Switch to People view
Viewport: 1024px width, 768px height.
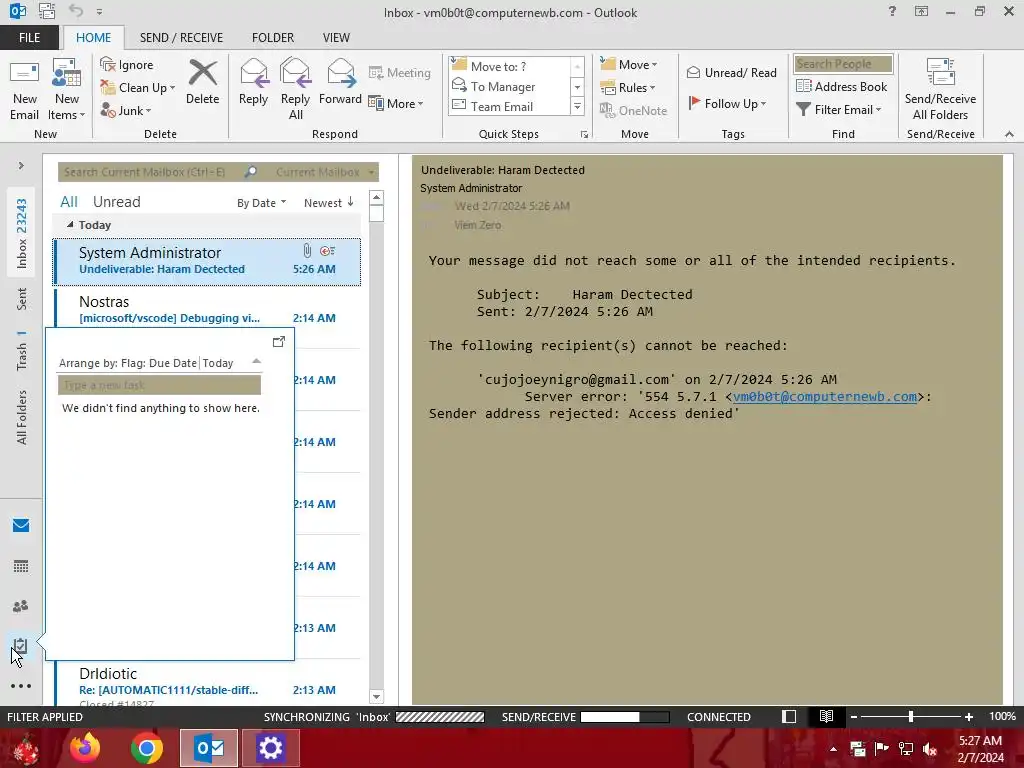(21, 606)
